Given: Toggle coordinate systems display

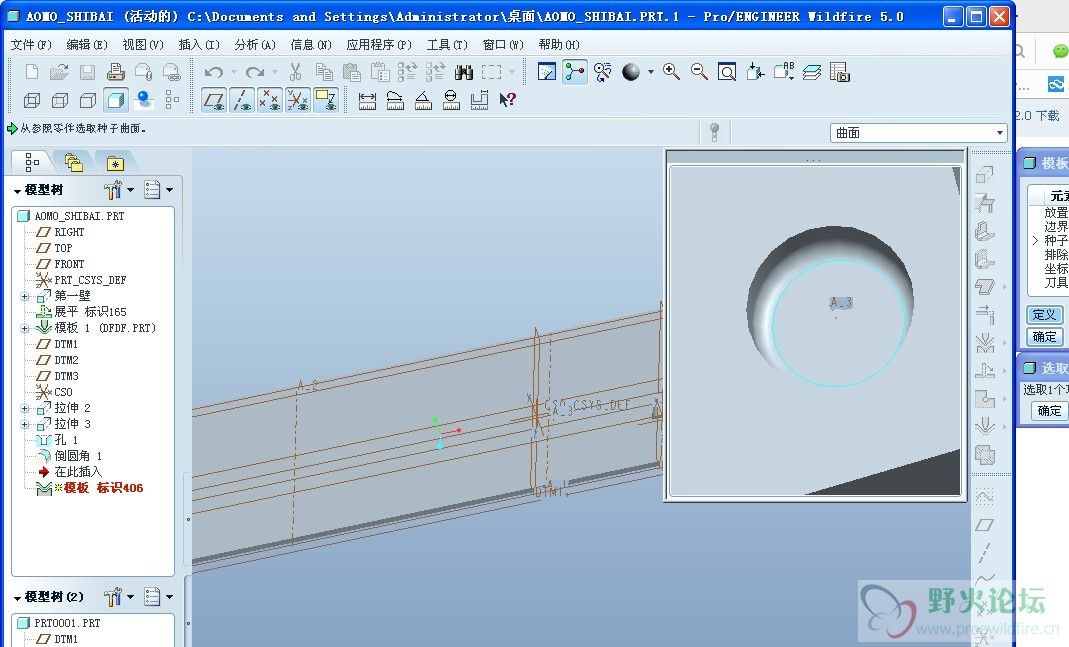Looking at the screenshot, I should click(299, 100).
